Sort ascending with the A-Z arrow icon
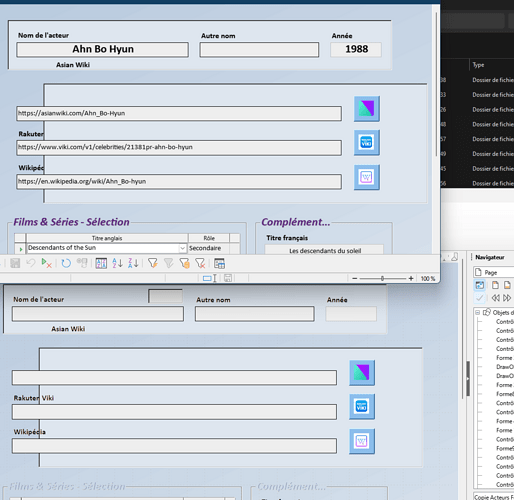Image resolution: width=514 pixels, height=500 pixels. (x=117, y=263)
